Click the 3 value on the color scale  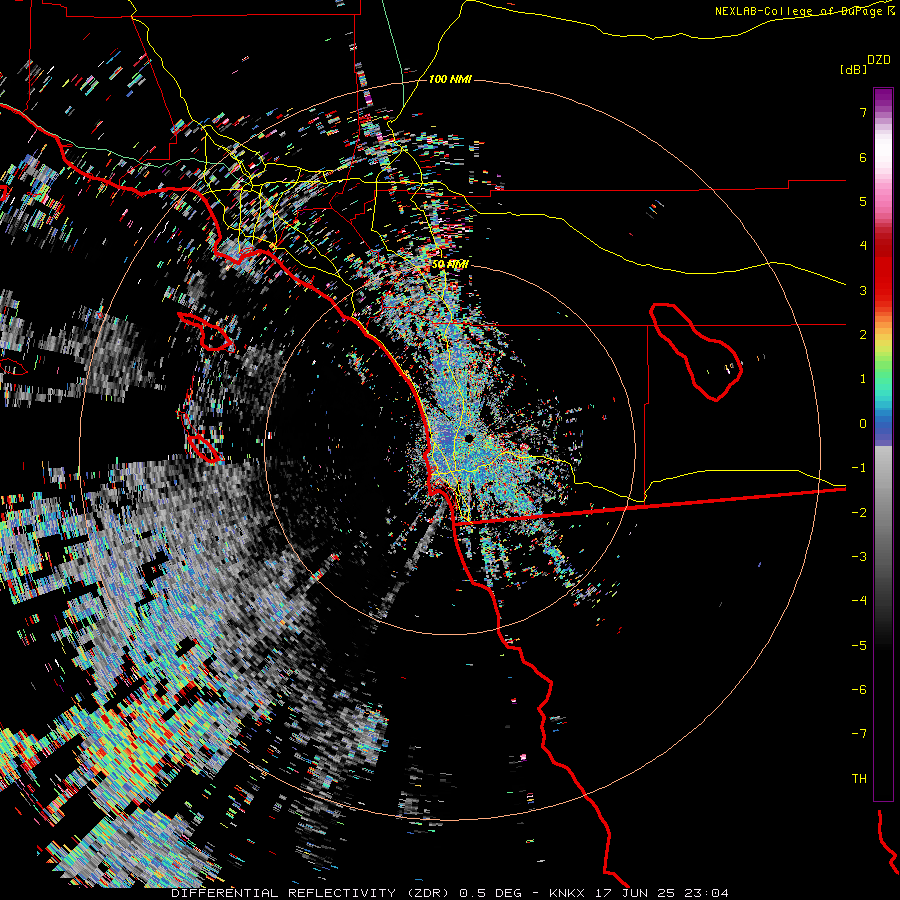click(x=863, y=290)
